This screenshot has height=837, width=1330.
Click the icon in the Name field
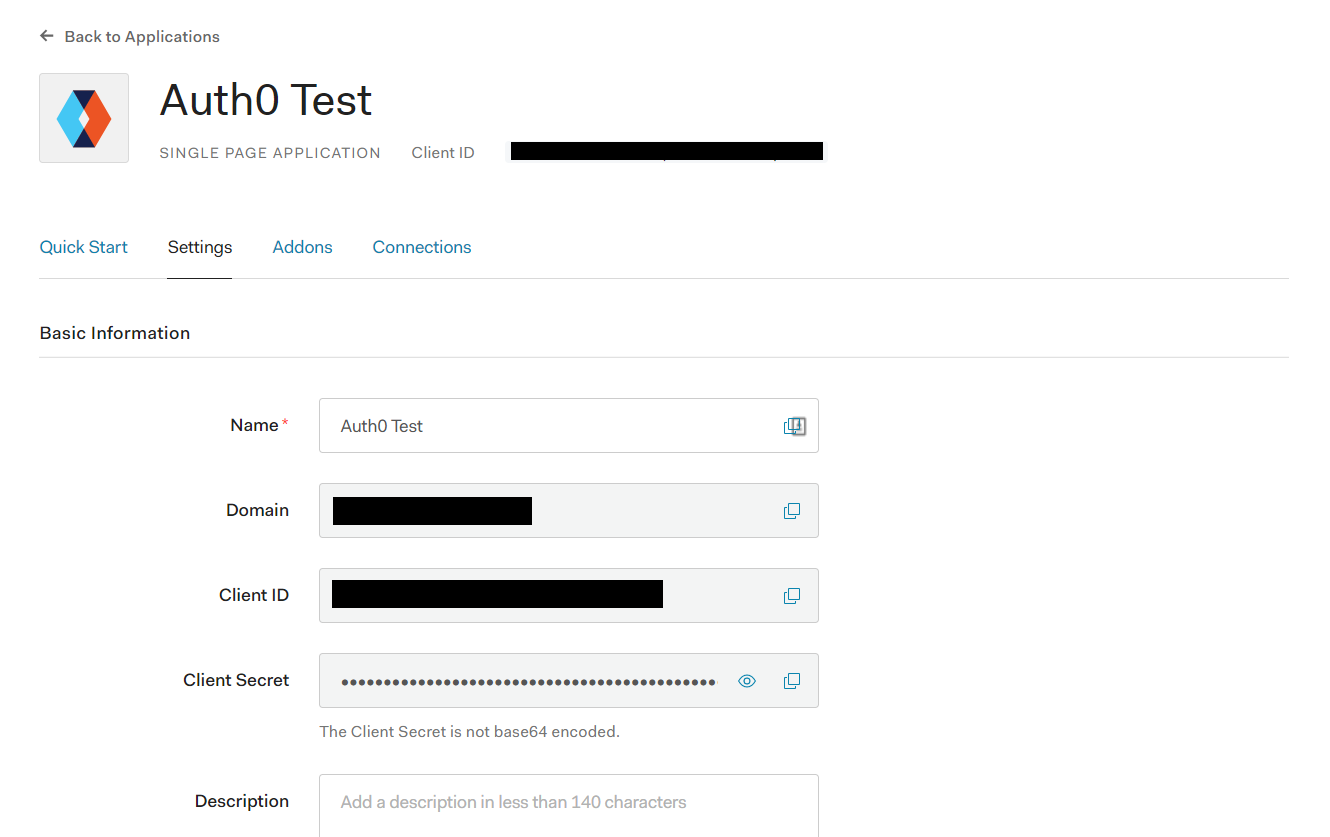(794, 426)
